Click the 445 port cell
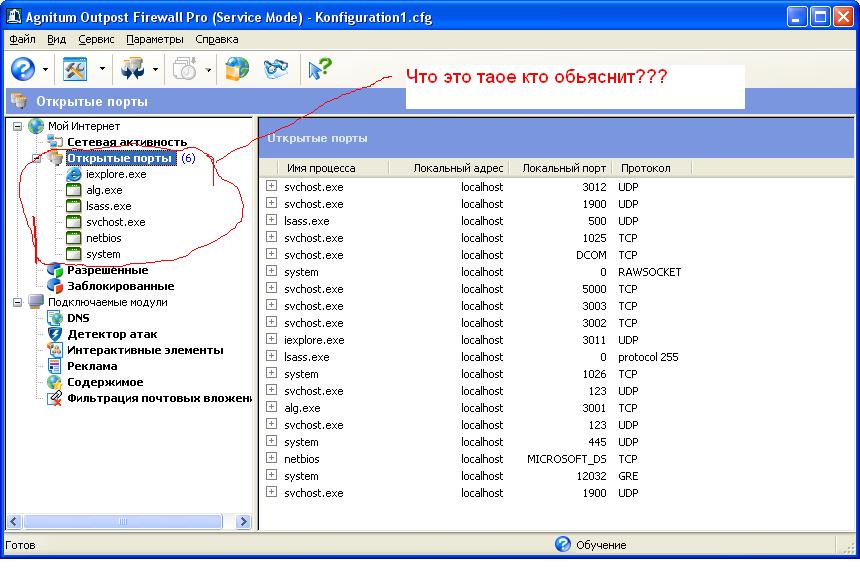Viewport: 860px width, 580px height. (x=597, y=442)
